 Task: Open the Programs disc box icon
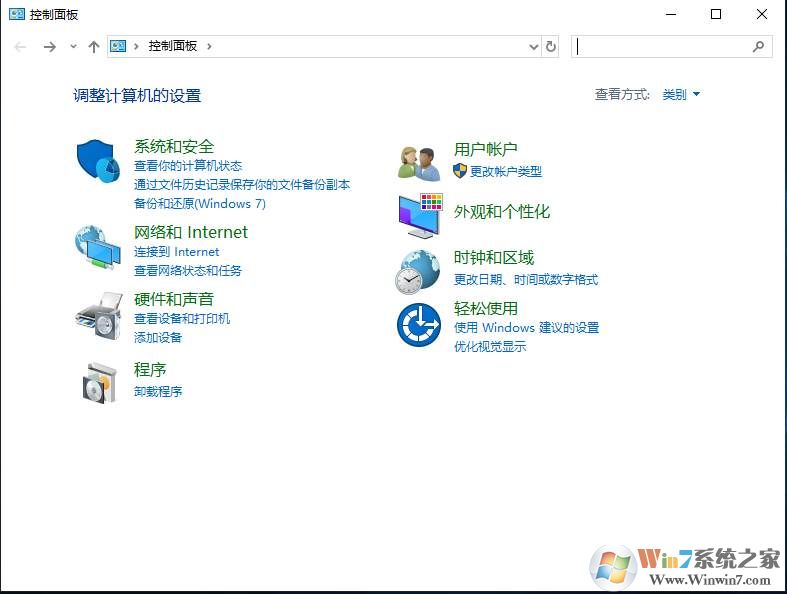pyautogui.click(x=98, y=381)
